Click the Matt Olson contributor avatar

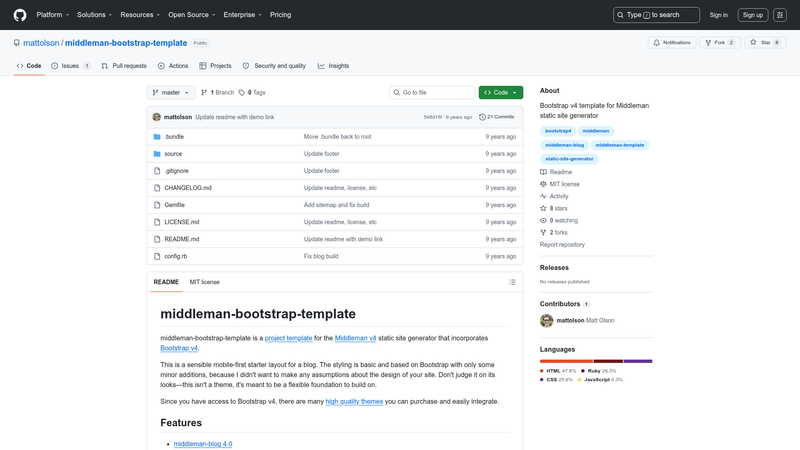(546, 320)
